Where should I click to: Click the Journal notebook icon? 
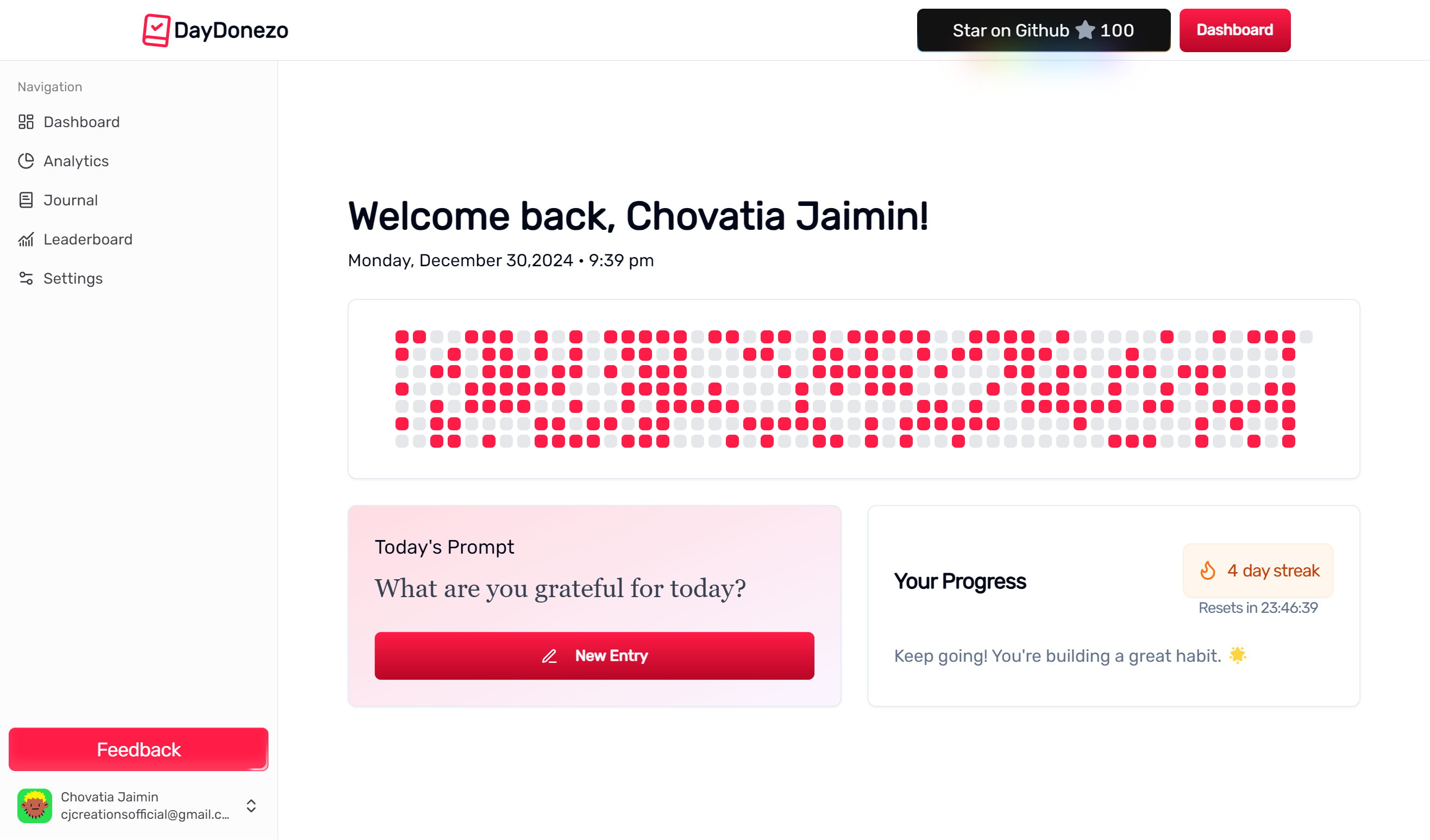click(x=26, y=200)
